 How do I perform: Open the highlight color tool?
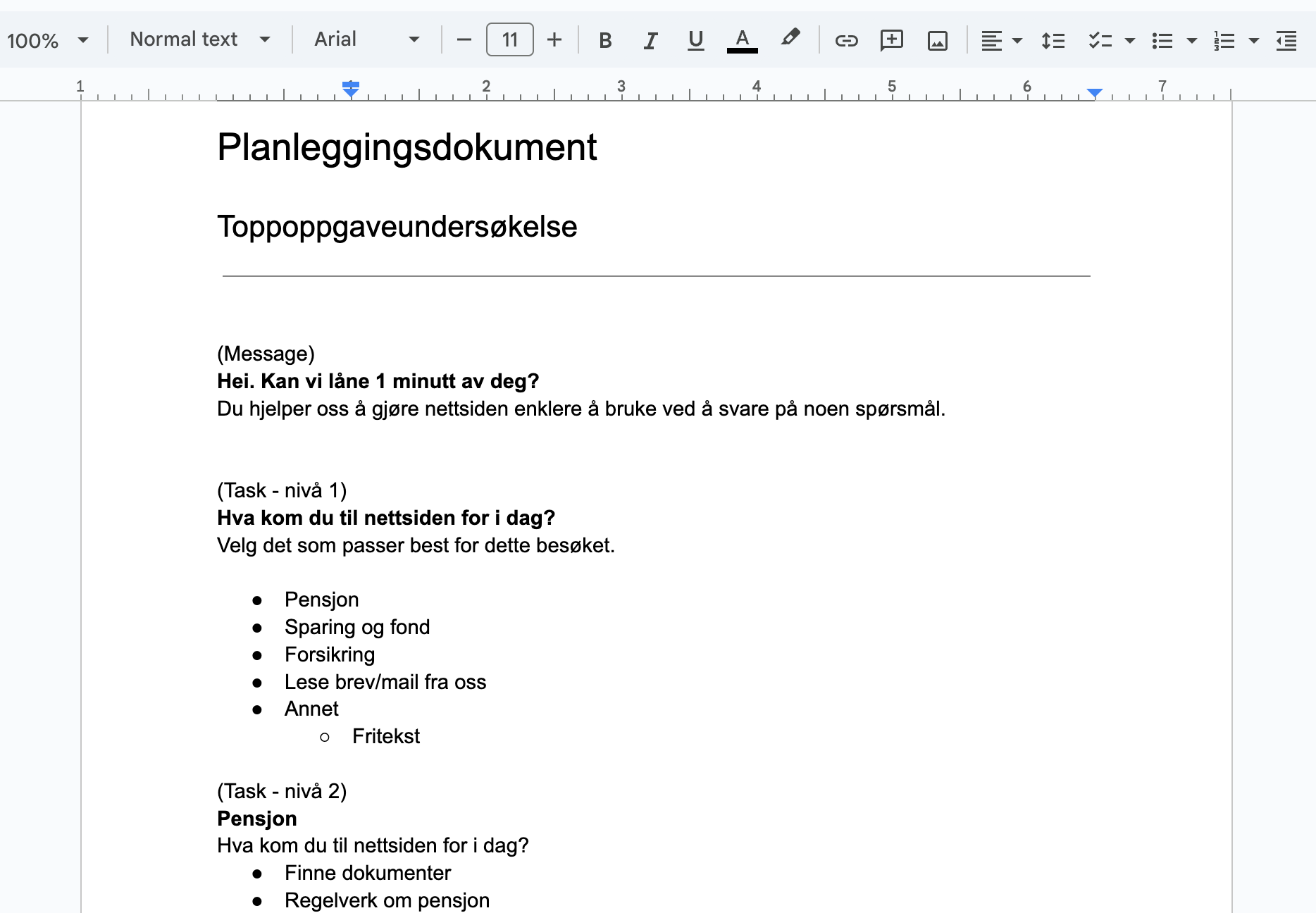[x=790, y=38]
